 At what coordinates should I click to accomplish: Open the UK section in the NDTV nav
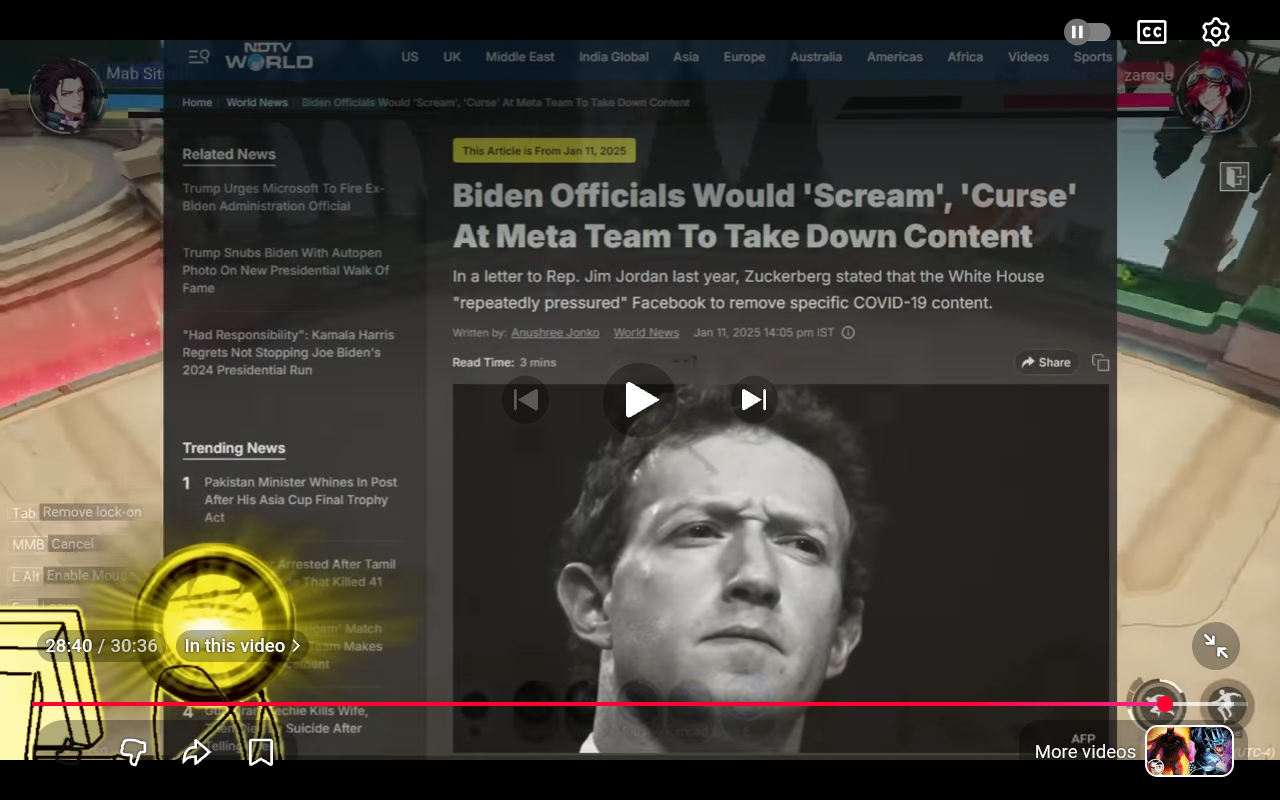coord(452,57)
